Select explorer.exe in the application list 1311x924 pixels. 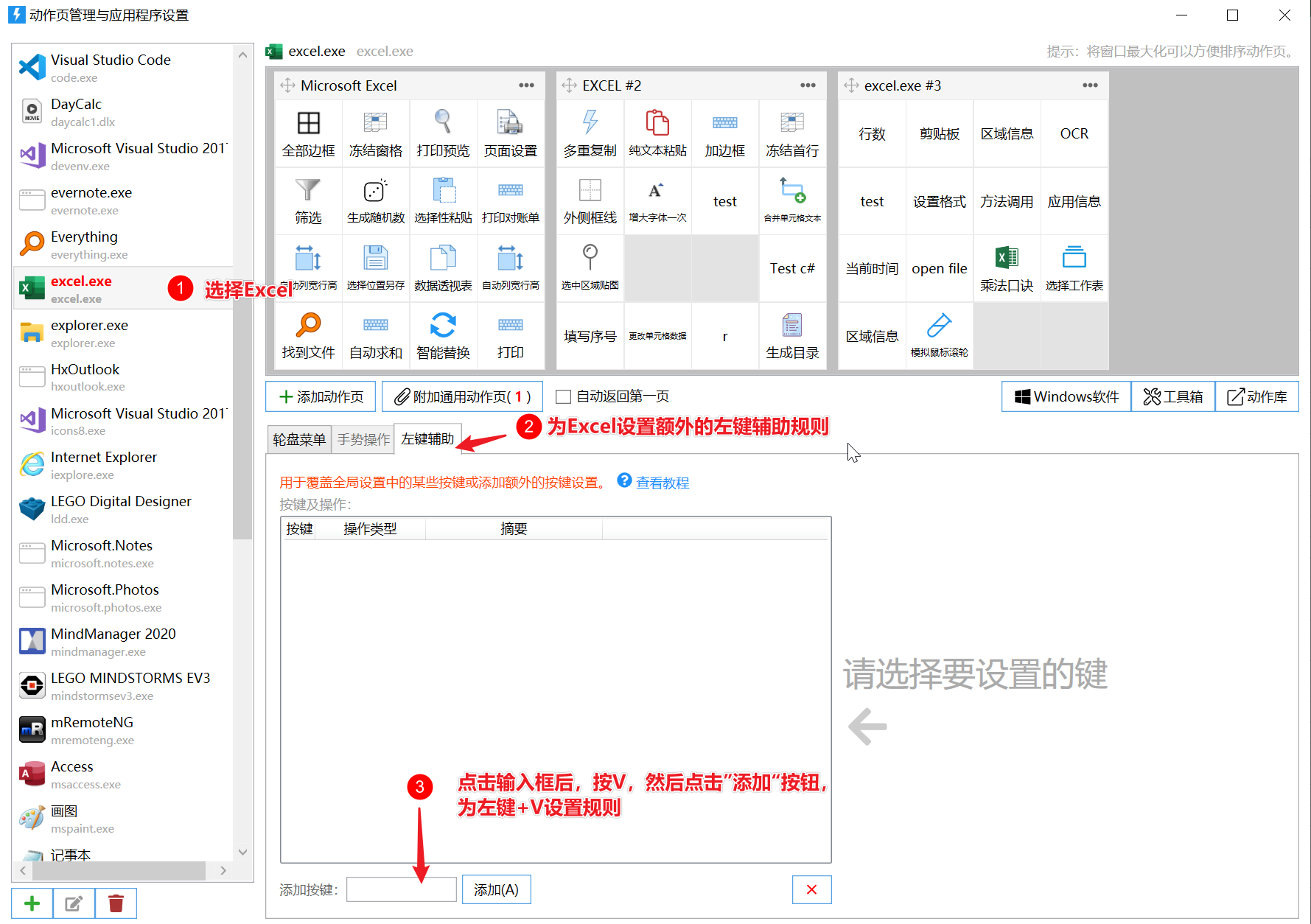[x=124, y=332]
